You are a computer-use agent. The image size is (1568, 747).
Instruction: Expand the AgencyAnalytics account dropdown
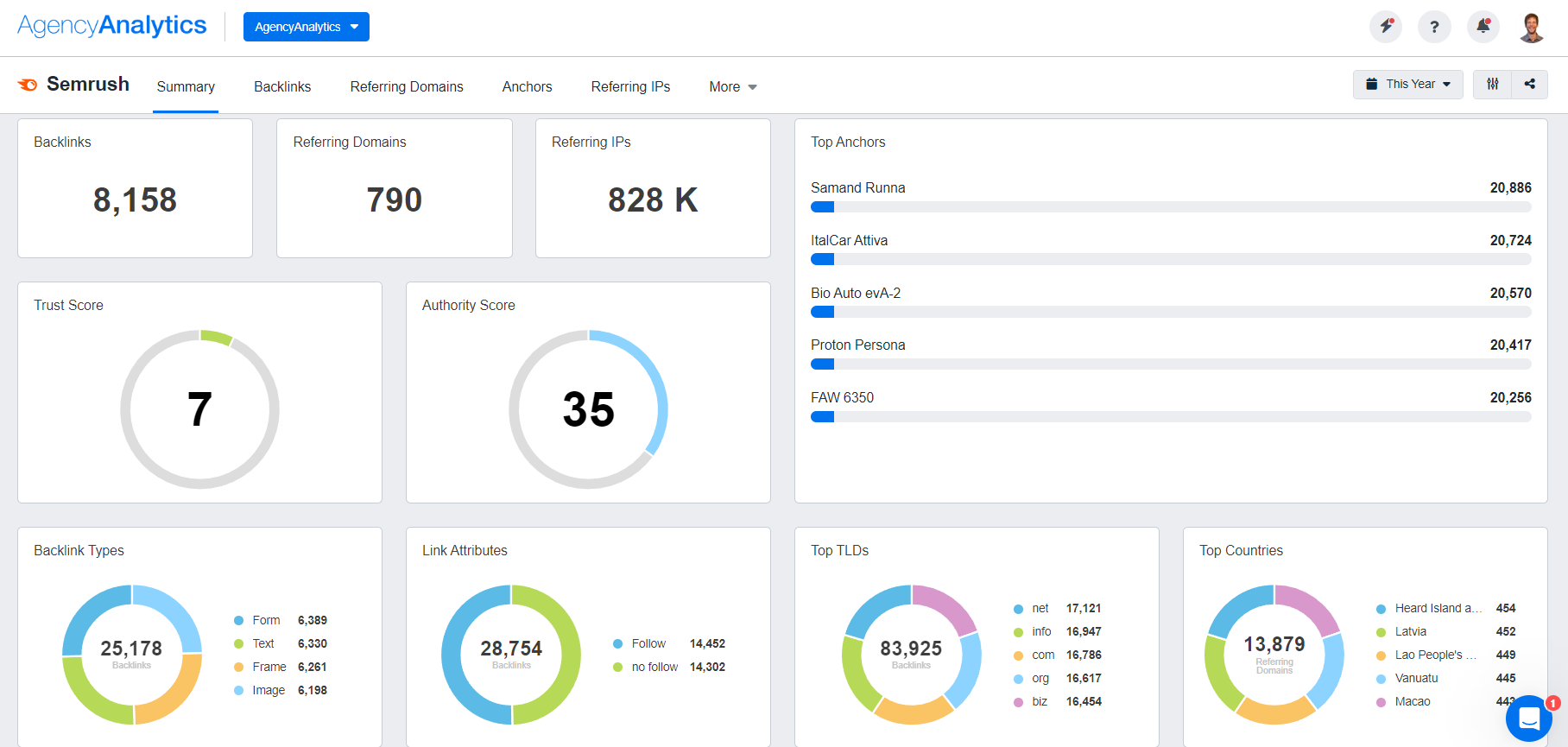click(x=306, y=27)
